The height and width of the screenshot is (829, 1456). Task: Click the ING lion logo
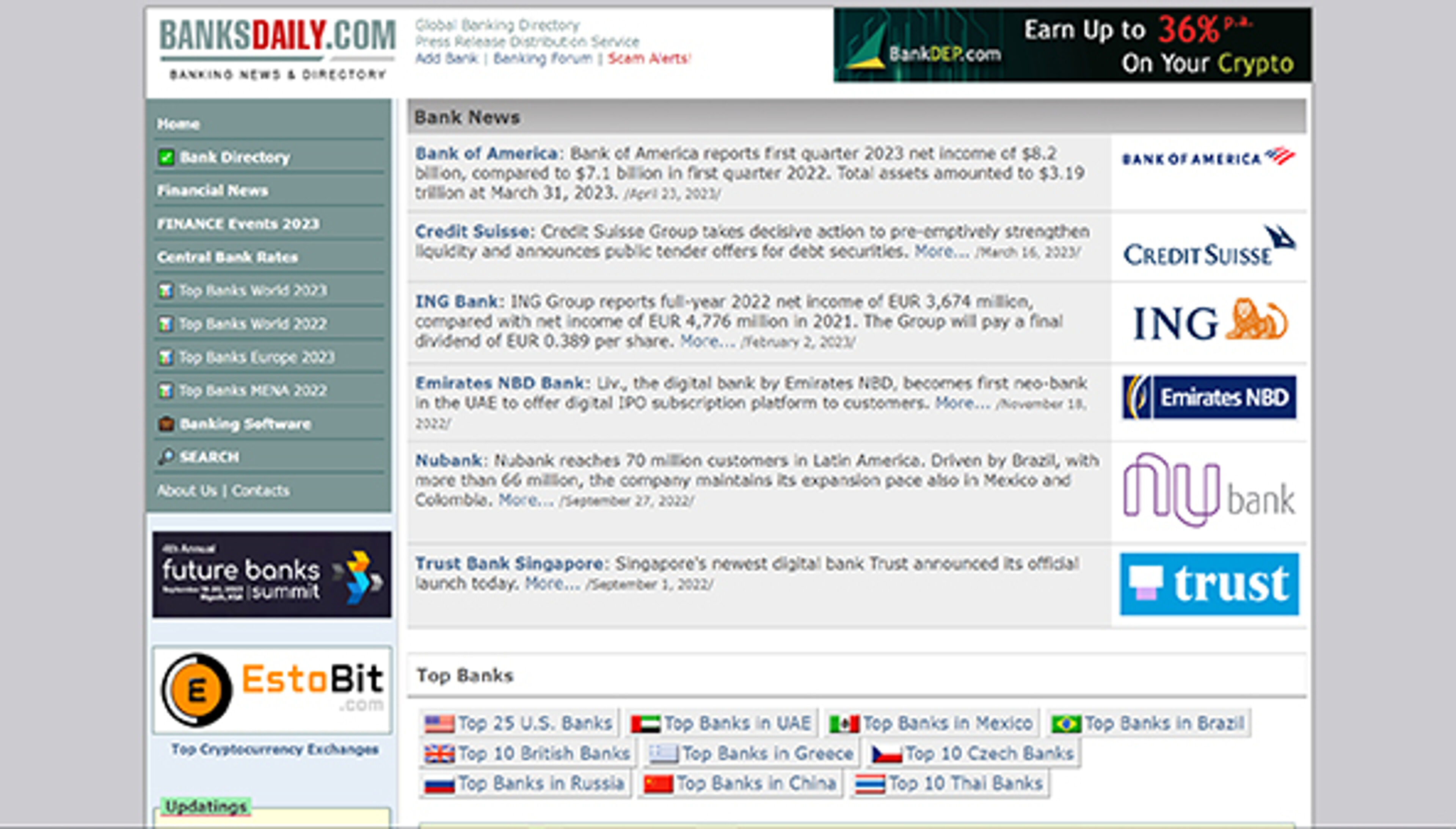[x=1208, y=322]
